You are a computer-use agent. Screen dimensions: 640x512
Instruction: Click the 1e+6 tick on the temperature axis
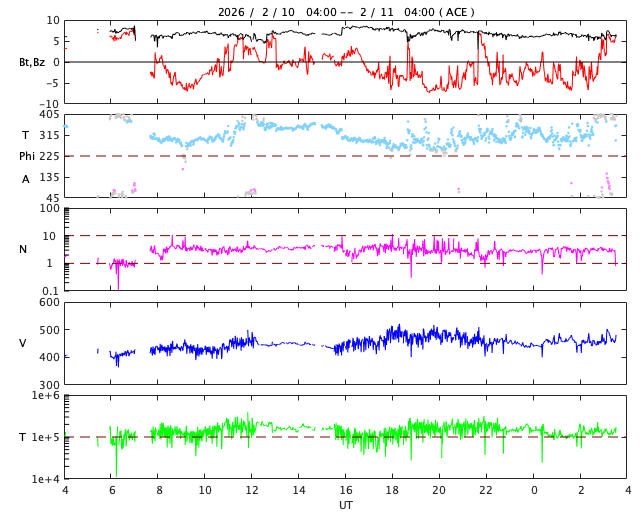(45, 396)
